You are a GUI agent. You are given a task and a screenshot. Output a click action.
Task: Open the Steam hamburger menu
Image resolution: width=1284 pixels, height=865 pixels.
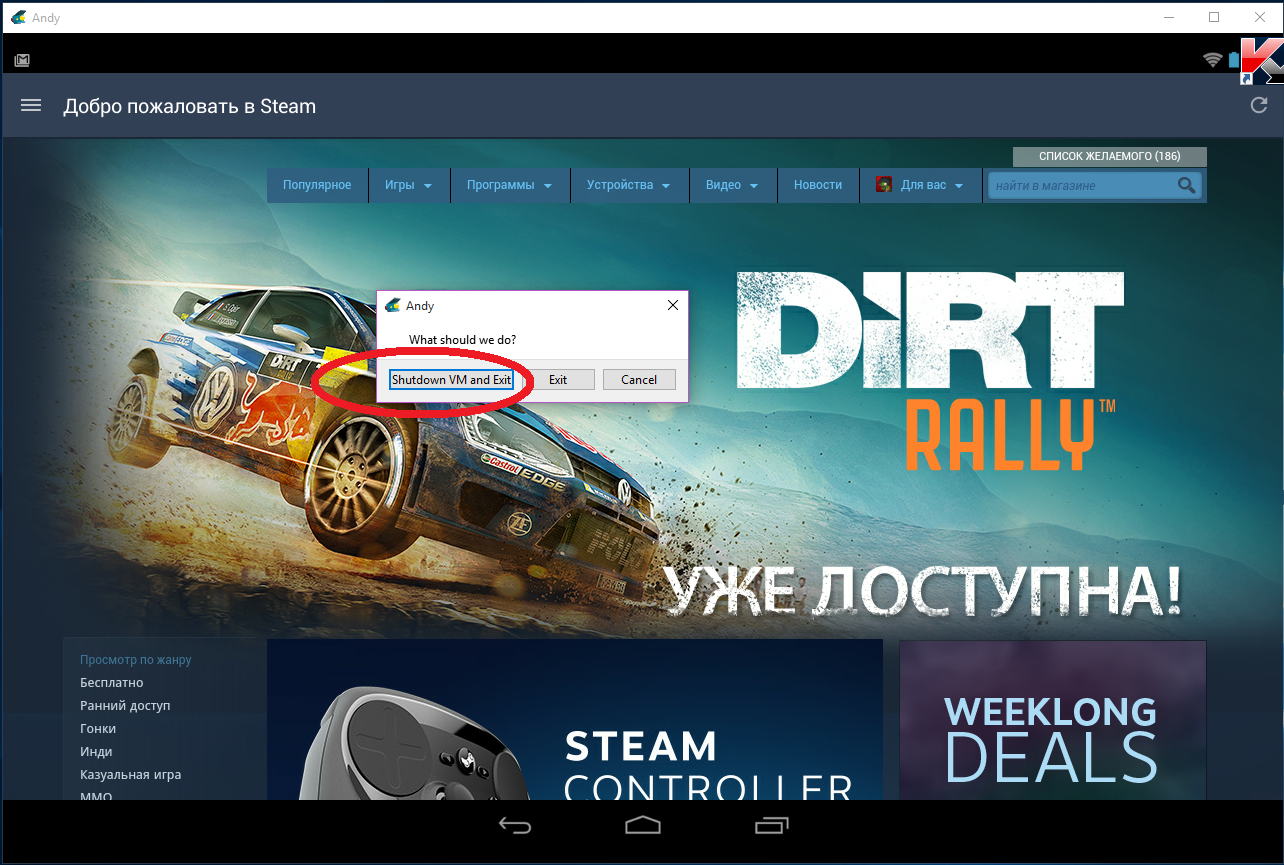click(x=31, y=105)
